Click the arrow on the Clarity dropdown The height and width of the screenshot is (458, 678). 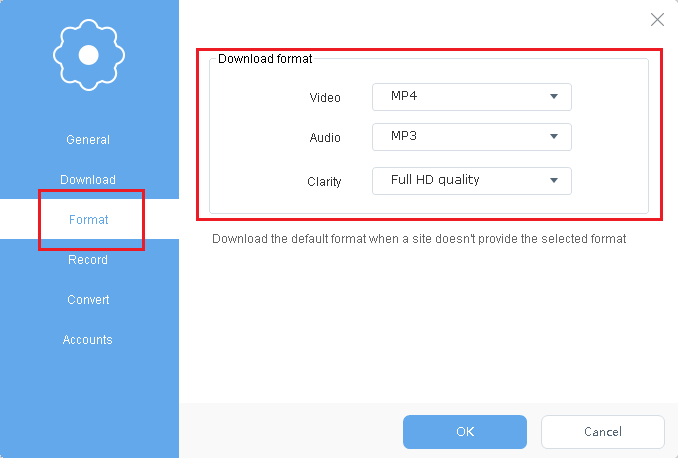[x=554, y=180]
